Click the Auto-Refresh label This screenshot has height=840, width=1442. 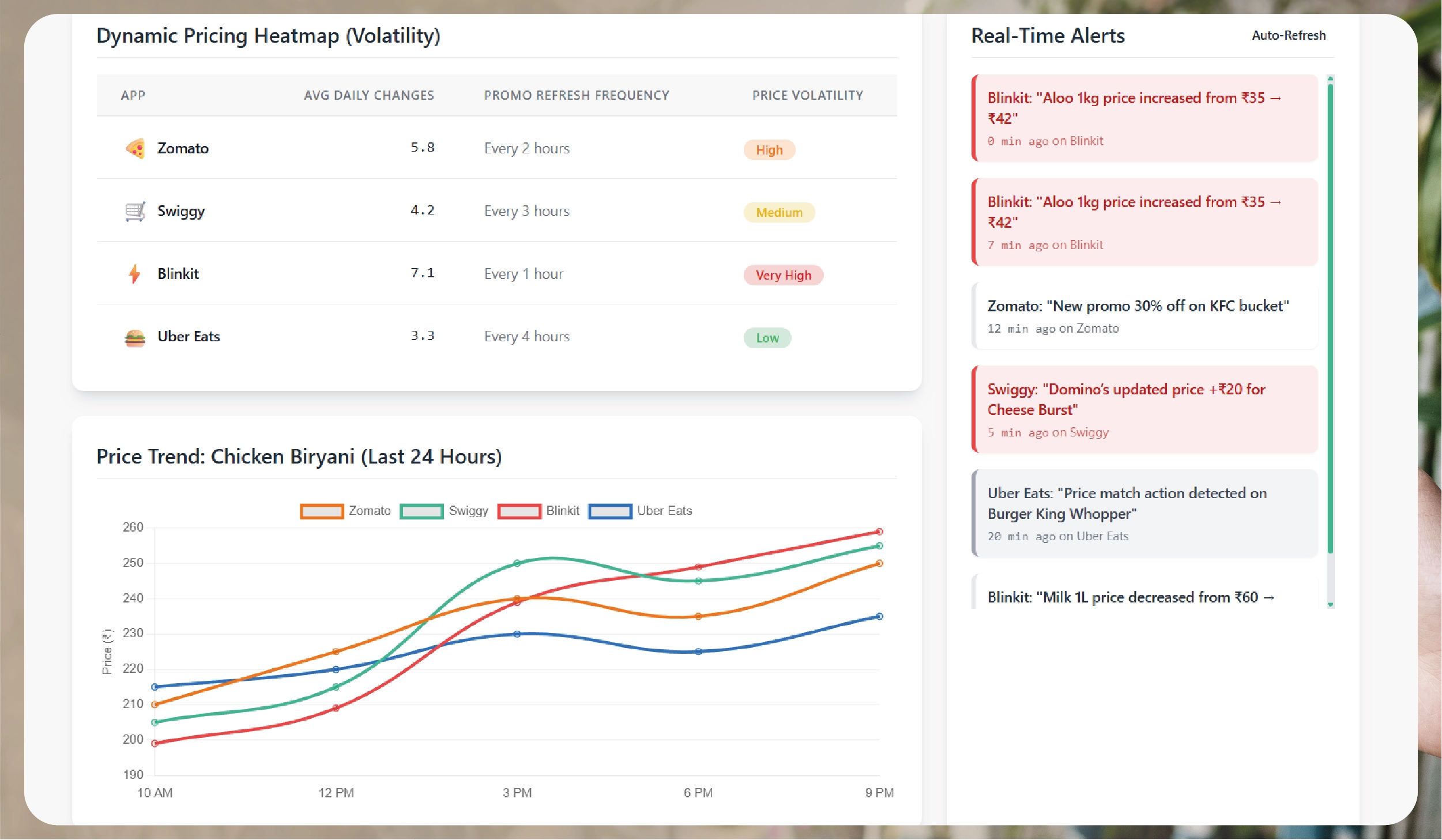(x=1288, y=36)
